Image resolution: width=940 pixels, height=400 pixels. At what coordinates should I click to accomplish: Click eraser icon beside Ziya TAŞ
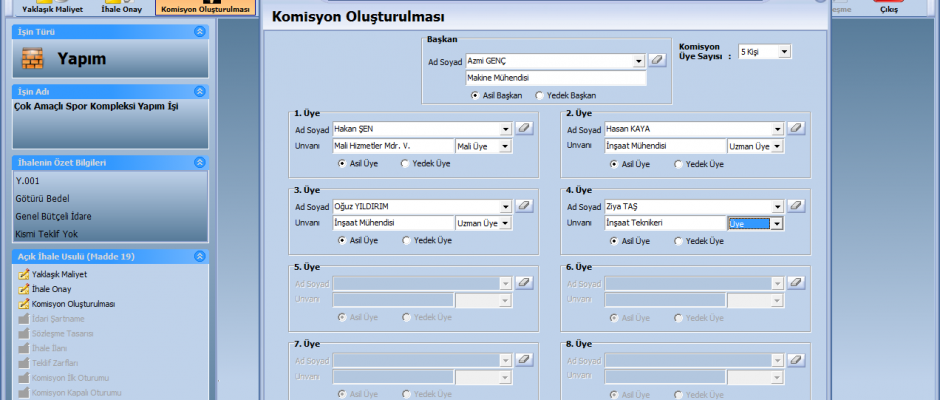pos(796,206)
